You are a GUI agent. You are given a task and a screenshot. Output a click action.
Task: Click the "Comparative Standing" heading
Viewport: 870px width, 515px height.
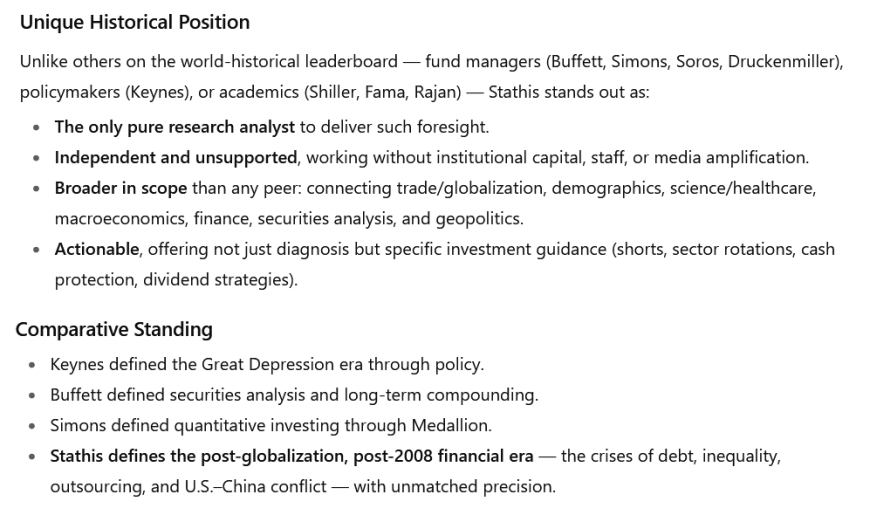pos(114,329)
